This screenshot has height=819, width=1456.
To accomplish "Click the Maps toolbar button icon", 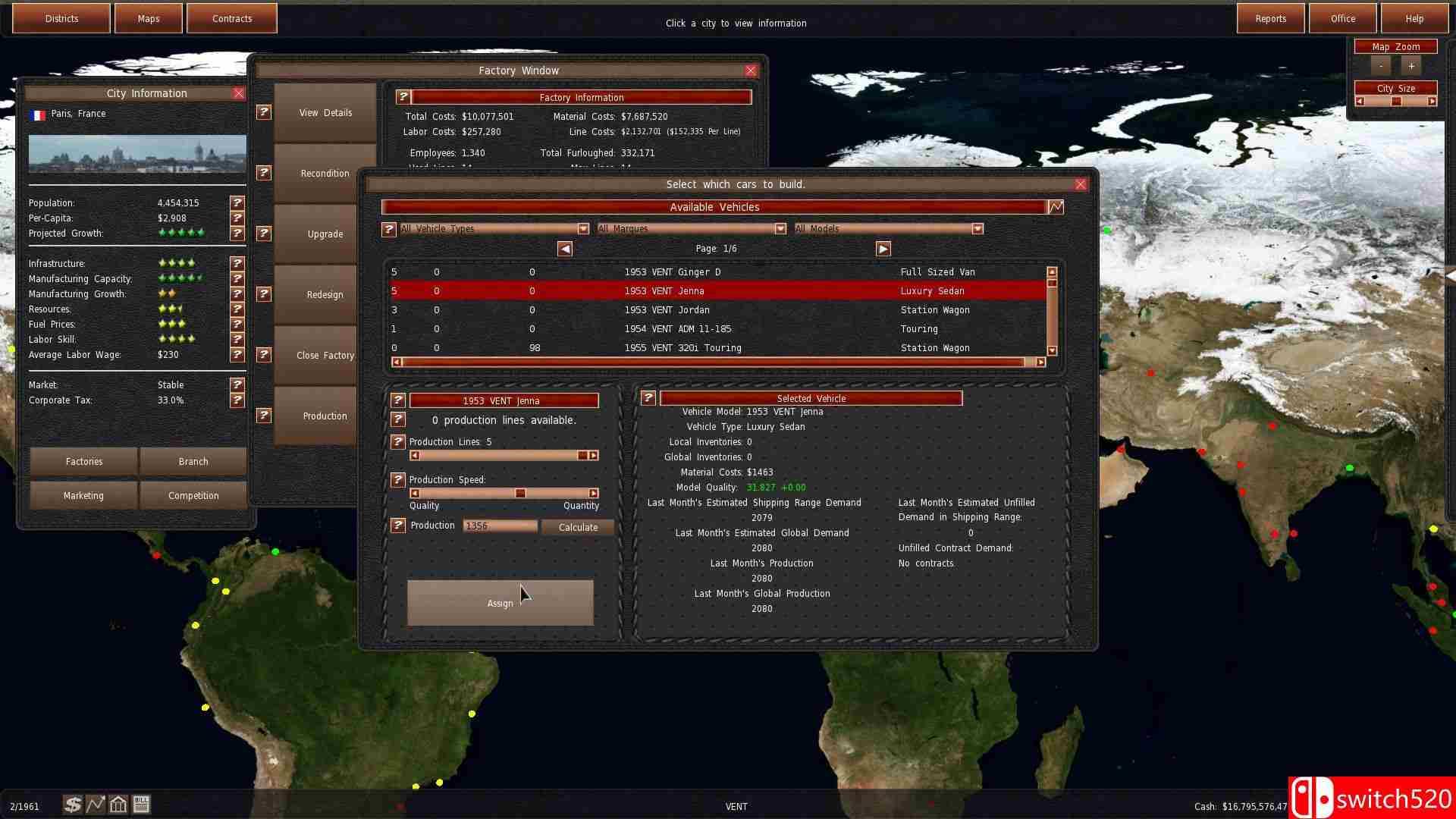I will (x=148, y=18).
